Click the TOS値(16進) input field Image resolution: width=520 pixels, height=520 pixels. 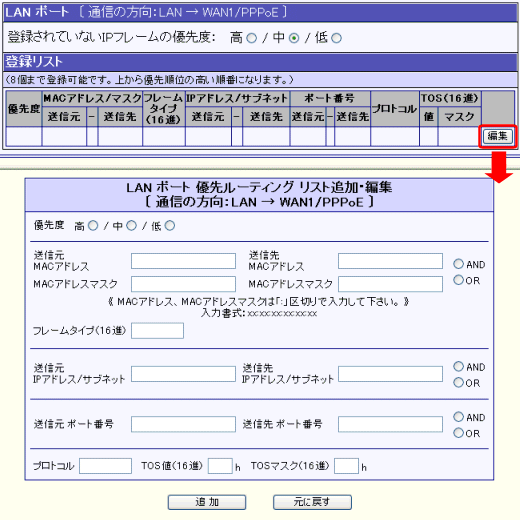tap(220, 466)
